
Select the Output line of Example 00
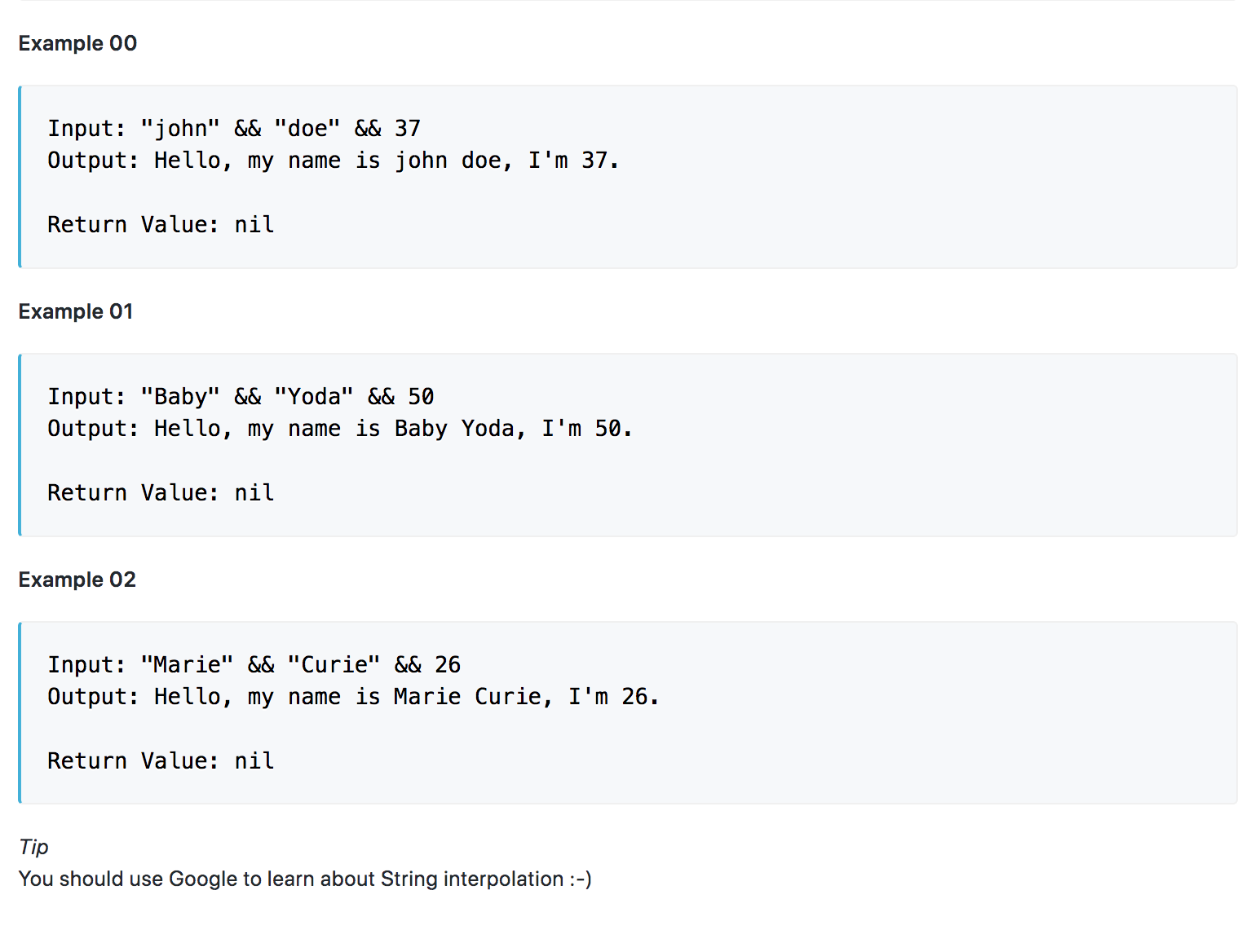(x=333, y=160)
